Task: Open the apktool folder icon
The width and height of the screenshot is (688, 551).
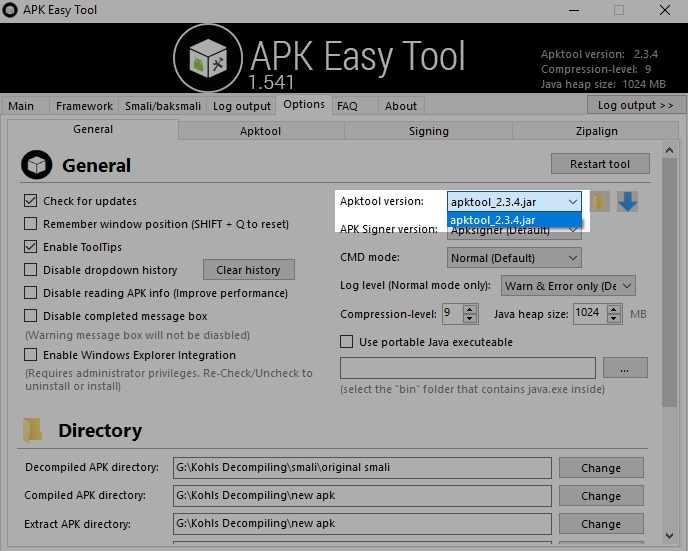Action: click(x=599, y=202)
